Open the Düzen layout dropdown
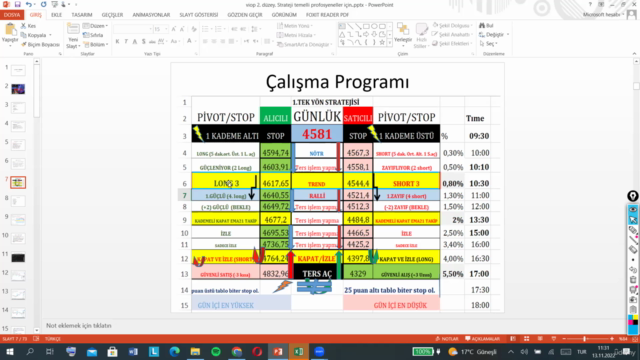The width and height of the screenshot is (640, 360). point(96,26)
